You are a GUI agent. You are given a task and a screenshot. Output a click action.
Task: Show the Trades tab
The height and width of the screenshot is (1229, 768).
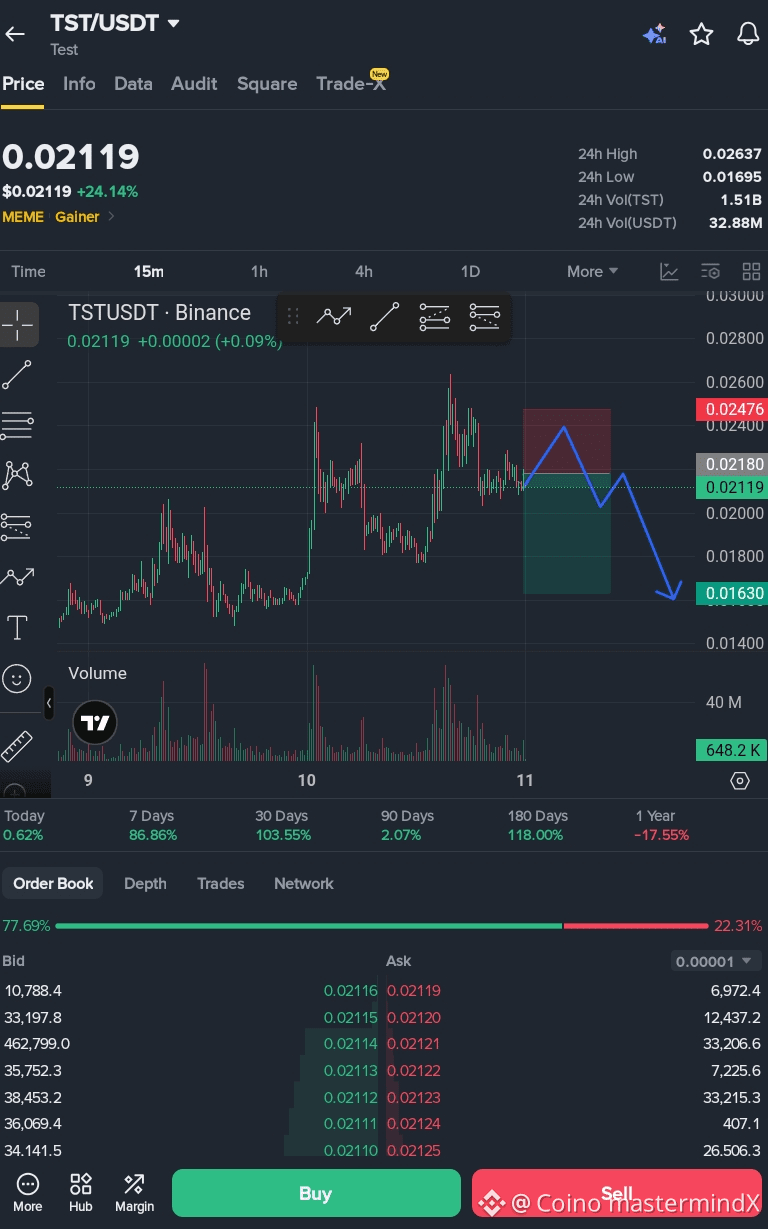(x=221, y=883)
